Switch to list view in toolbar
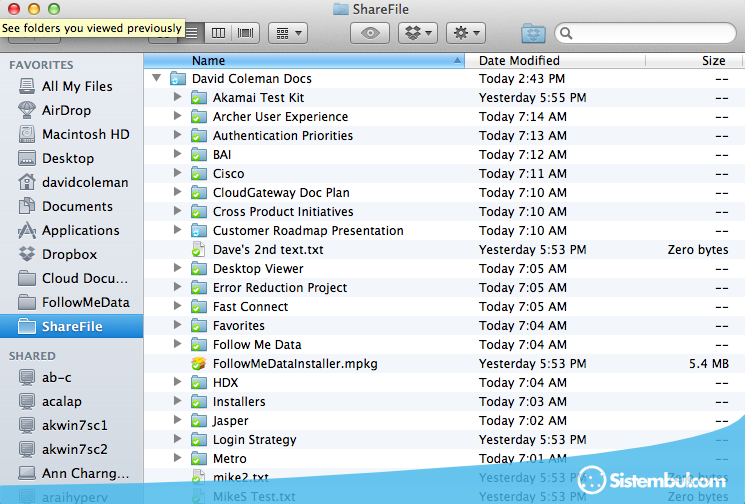The width and height of the screenshot is (745, 504). pyautogui.click(x=192, y=33)
